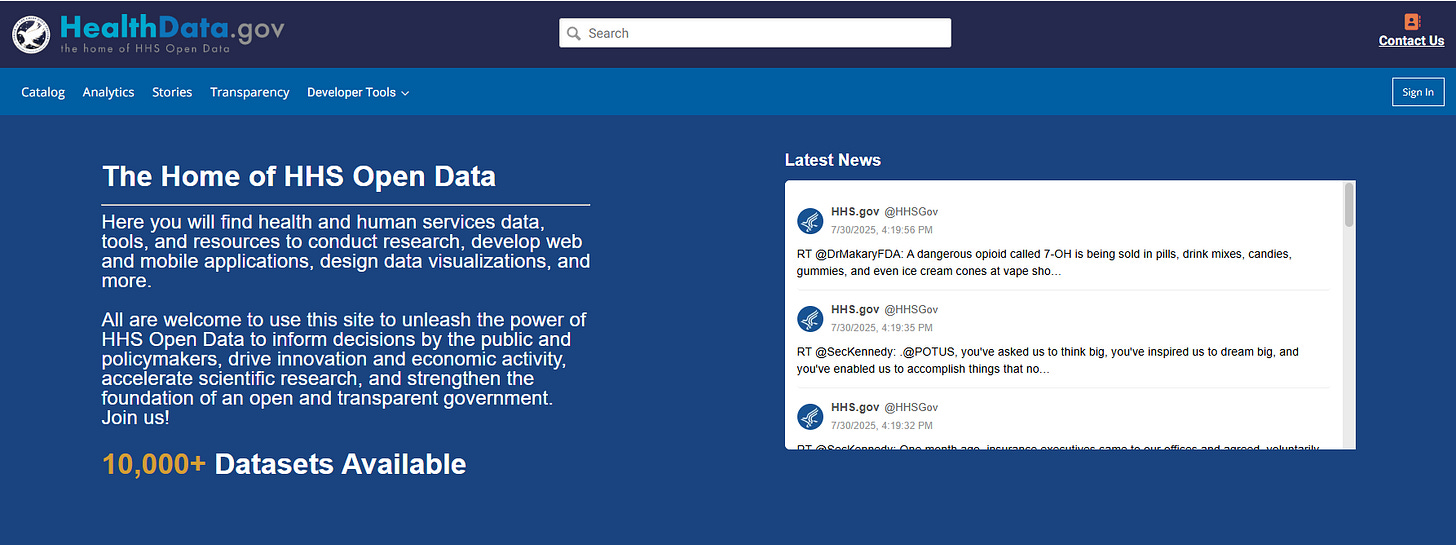Viewport: 1456px width, 545px height.
Task: Open the Catalog menu item
Action: (x=43, y=92)
